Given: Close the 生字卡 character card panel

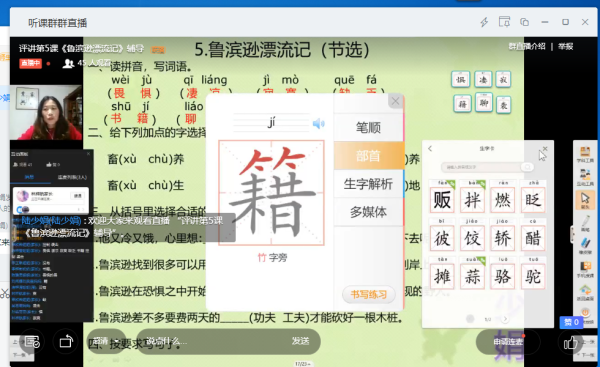Looking at the screenshot, I should click(545, 148).
